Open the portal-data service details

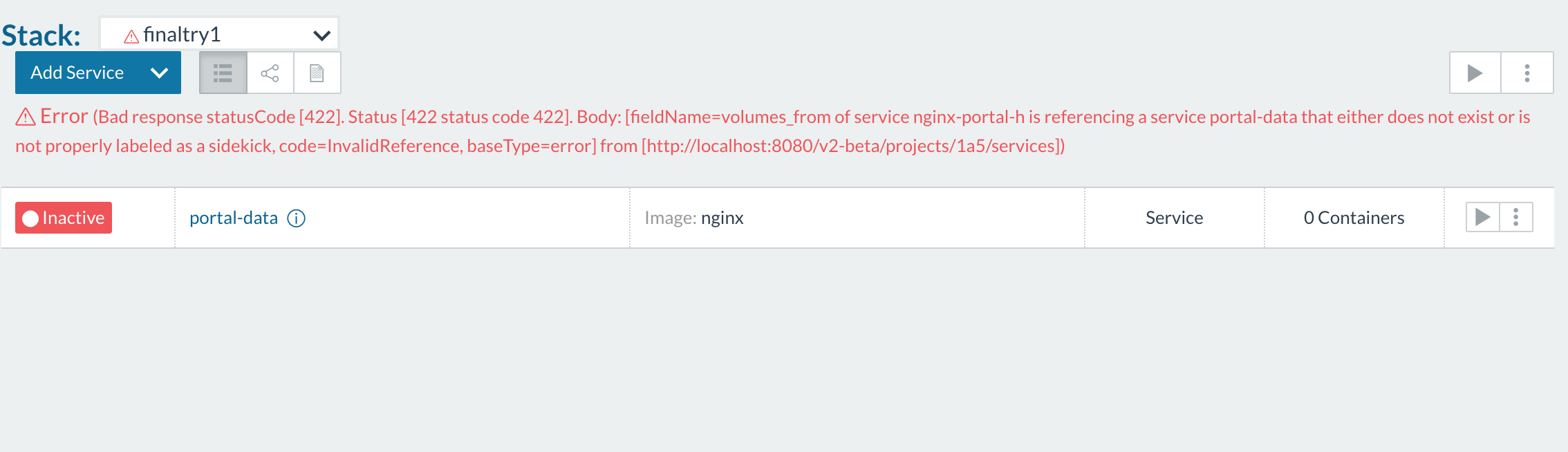click(233, 217)
